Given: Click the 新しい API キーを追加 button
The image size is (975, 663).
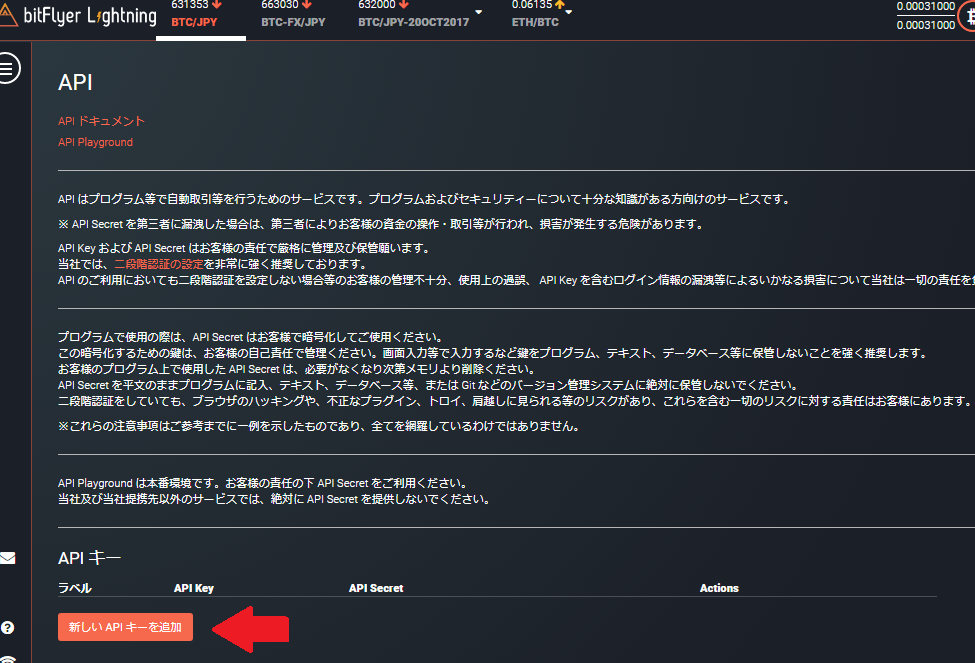Looking at the screenshot, I should click(x=126, y=627).
